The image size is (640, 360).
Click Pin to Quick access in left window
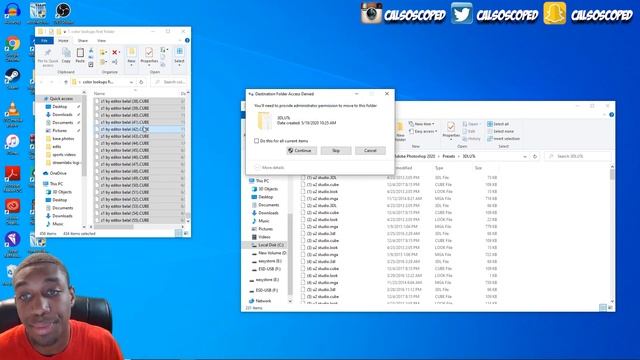point(48,57)
